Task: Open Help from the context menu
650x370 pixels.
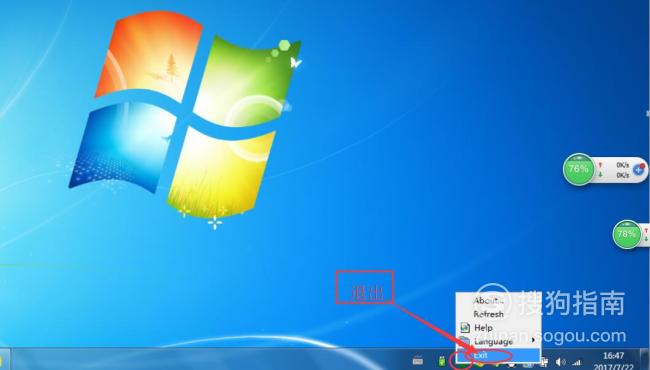Action: click(498, 328)
